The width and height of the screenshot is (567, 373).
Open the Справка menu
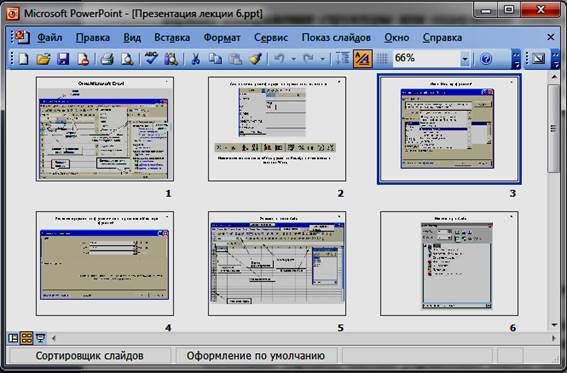(442, 38)
